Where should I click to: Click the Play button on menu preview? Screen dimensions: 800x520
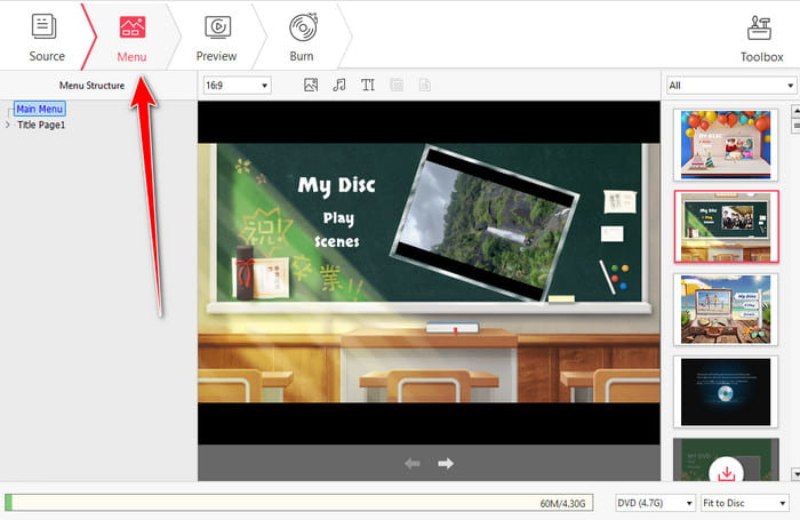pos(337,219)
